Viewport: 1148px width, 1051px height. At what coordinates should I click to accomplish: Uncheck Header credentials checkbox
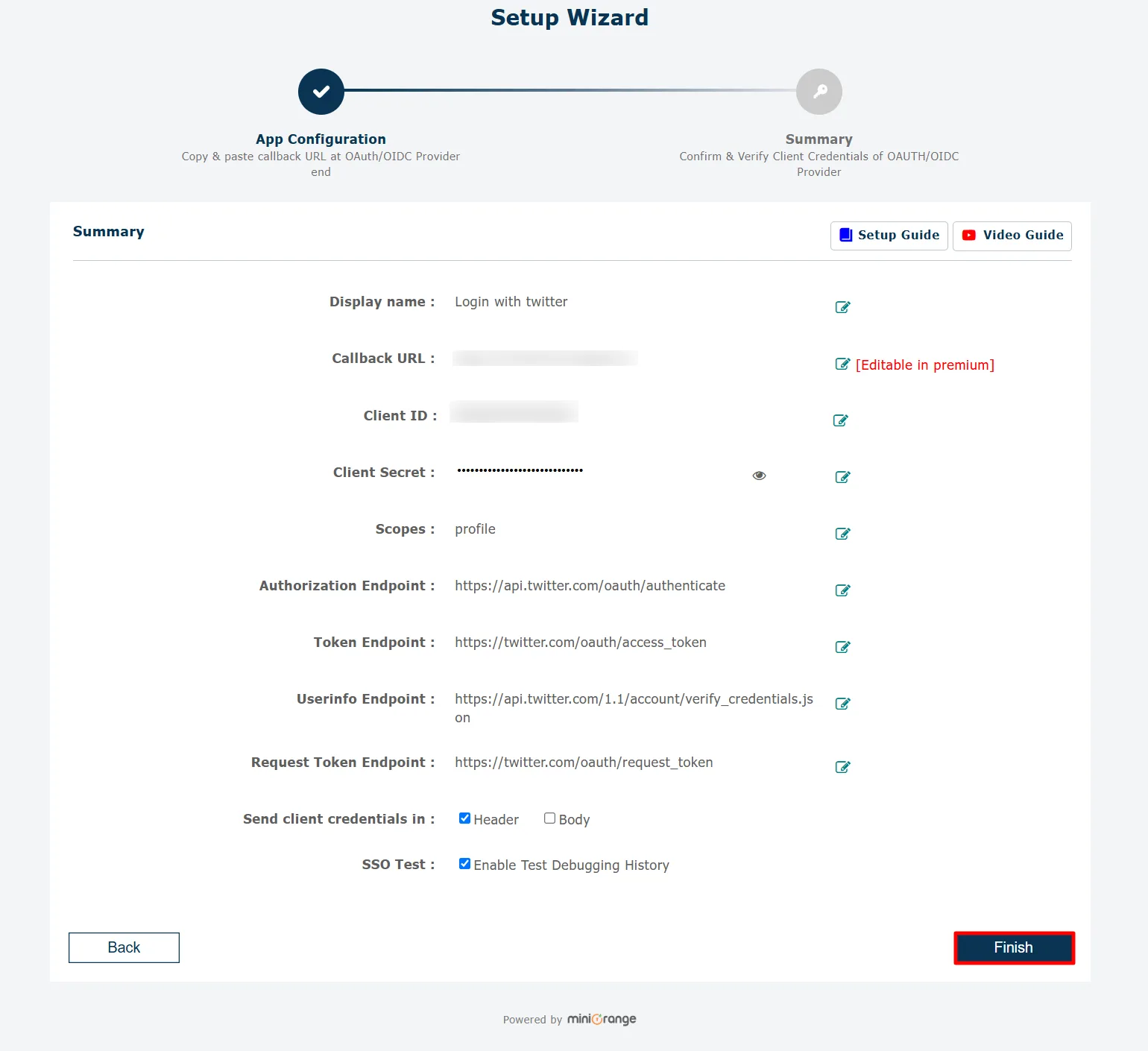pos(464,818)
